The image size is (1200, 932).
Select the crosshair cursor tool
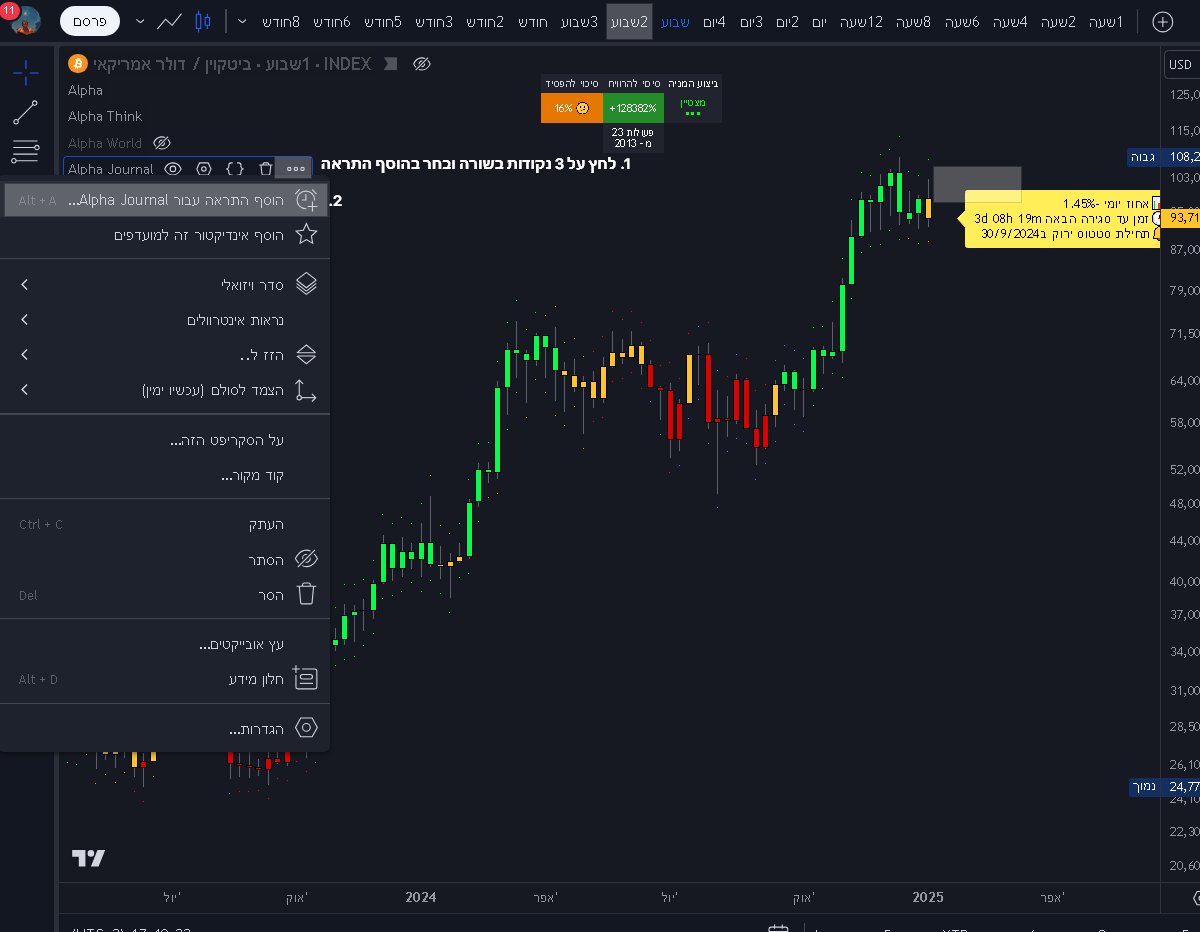pos(26,72)
